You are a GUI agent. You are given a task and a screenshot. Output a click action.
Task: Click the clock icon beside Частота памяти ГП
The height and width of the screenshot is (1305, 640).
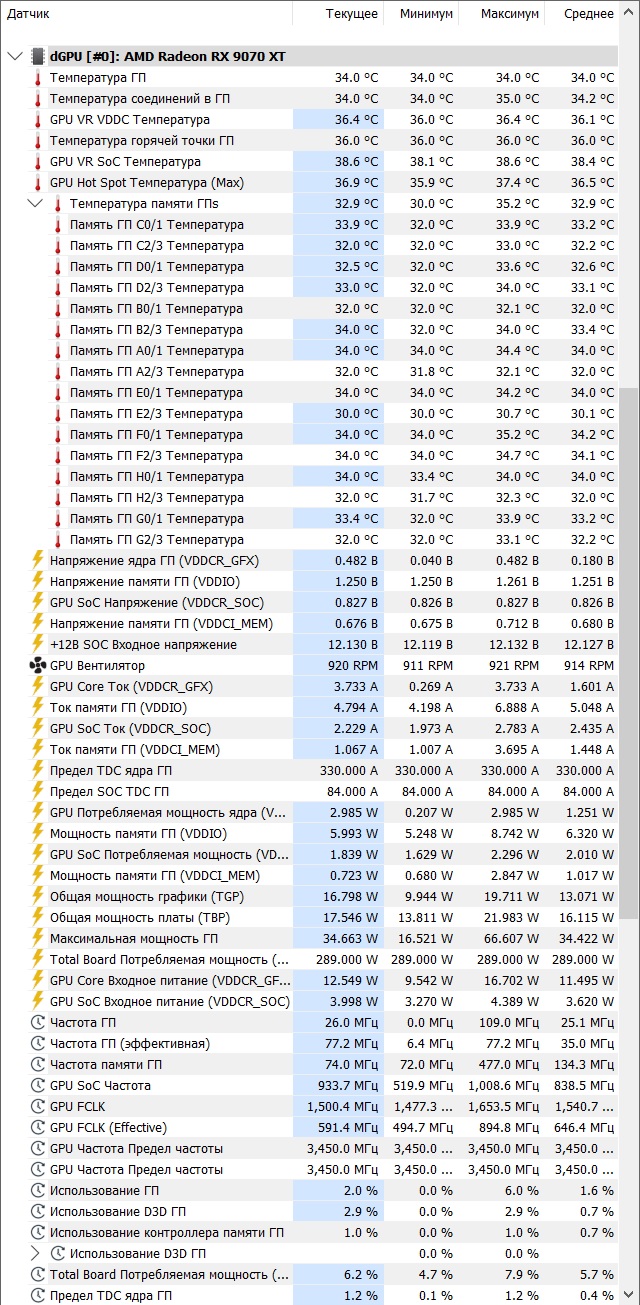(38, 1065)
